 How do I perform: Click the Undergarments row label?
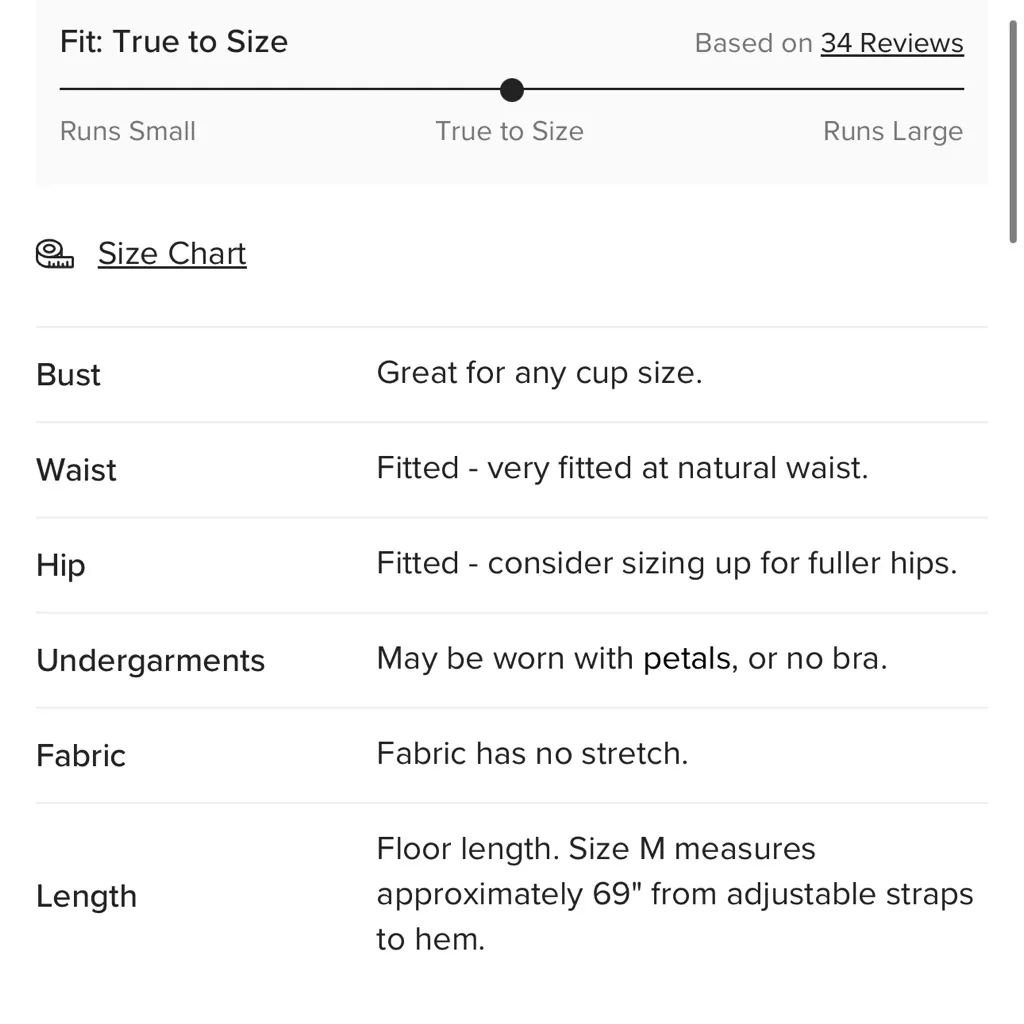coord(151,660)
